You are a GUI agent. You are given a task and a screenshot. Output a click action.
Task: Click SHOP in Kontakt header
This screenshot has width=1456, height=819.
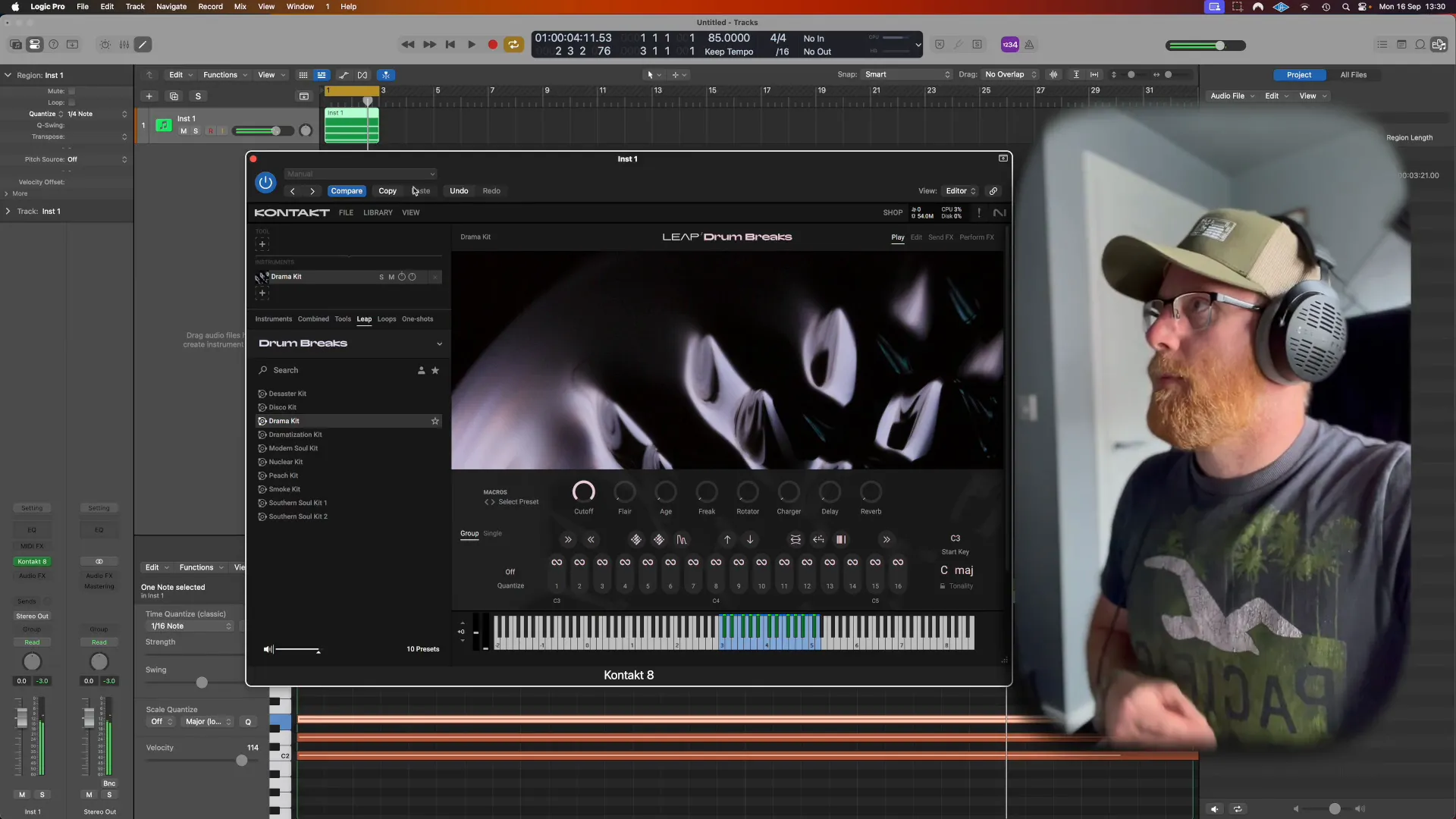(x=893, y=213)
